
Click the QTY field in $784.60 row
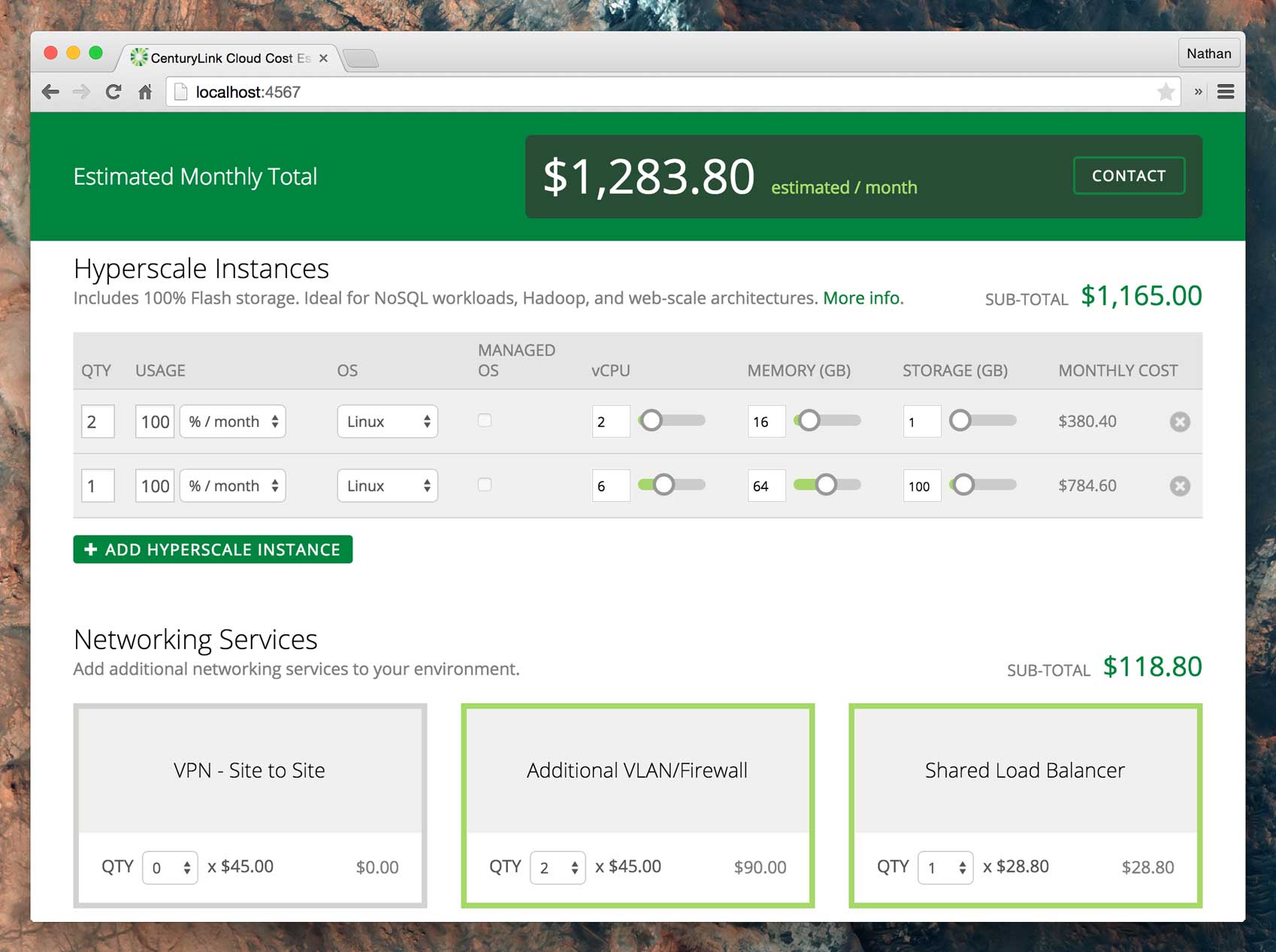click(x=98, y=486)
